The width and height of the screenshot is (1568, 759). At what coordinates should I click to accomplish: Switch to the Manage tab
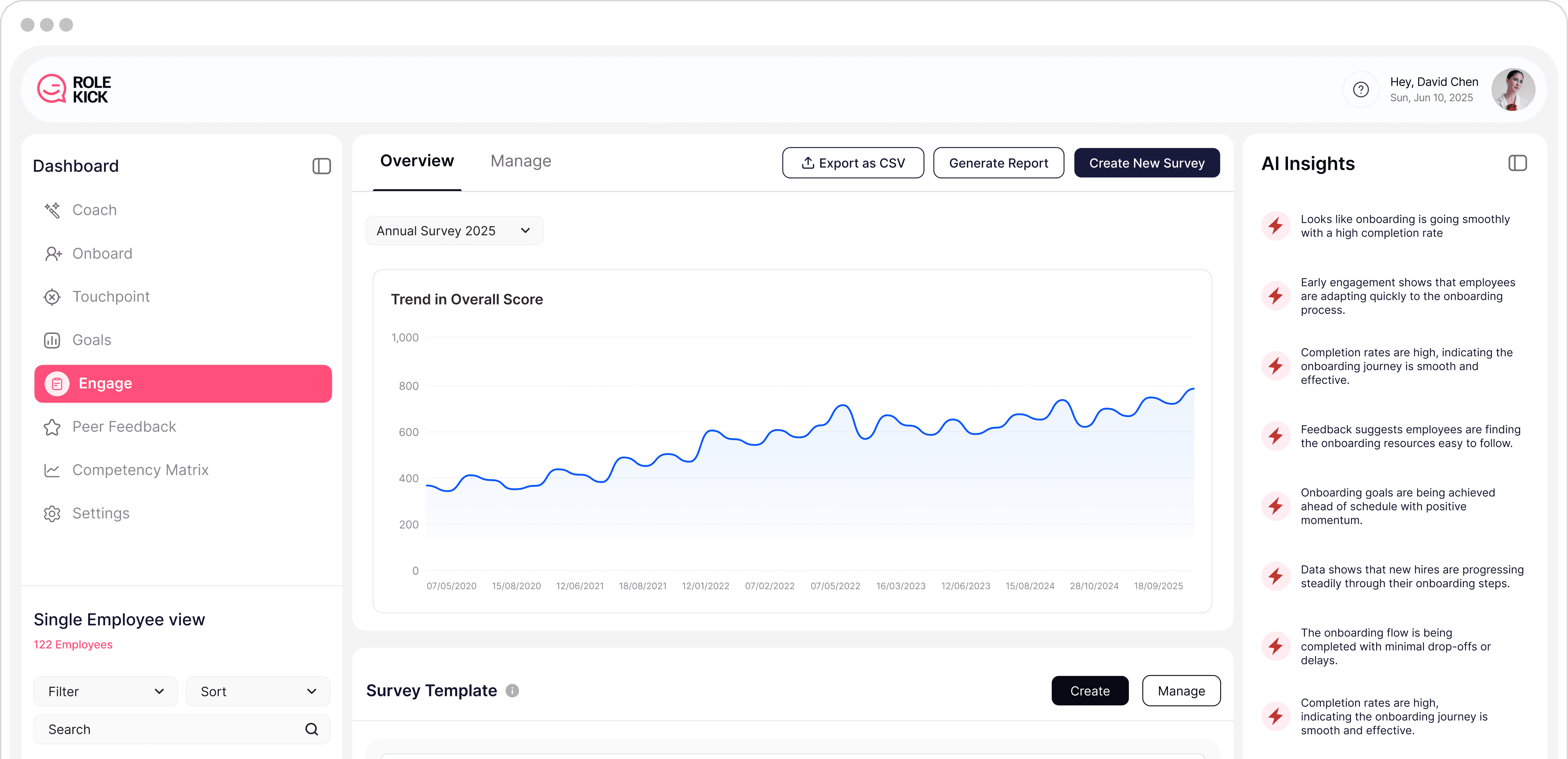[520, 161]
